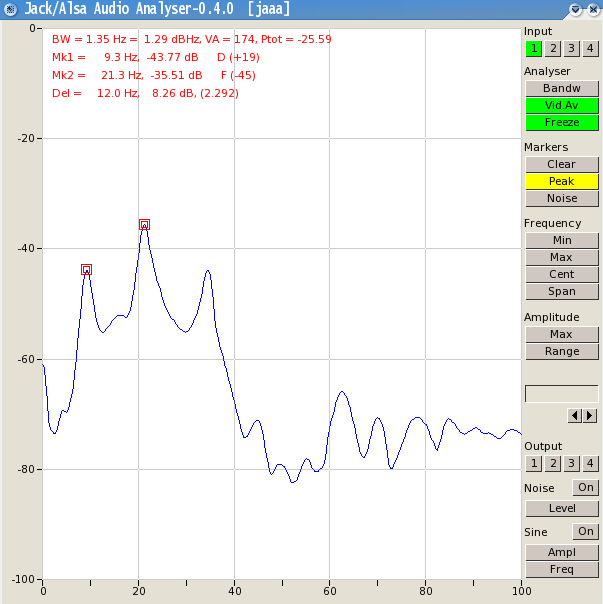The width and height of the screenshot is (603, 604).
Task: Click the Amplitude Max button
Action: click(562, 334)
